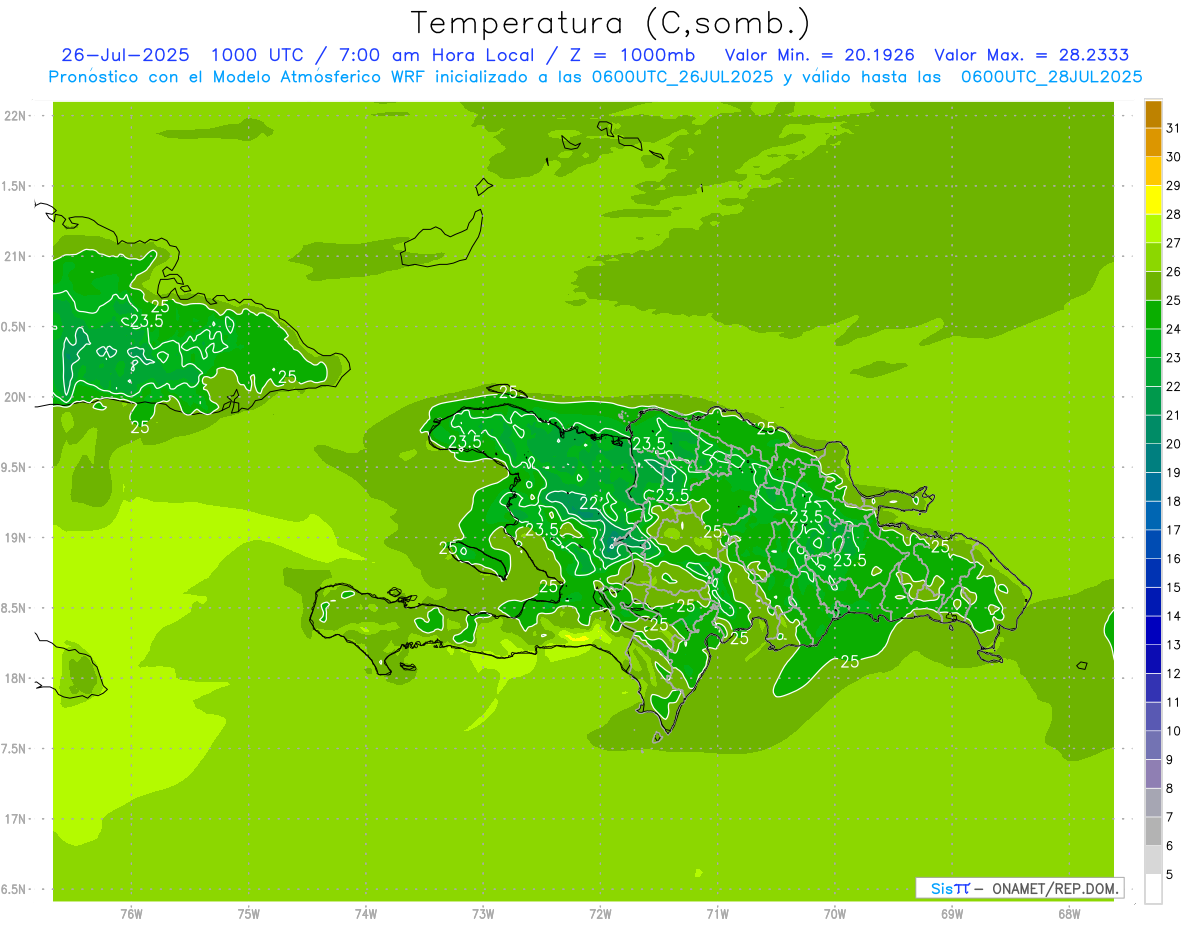1200x927 pixels.
Task: Click the "Valor Max. = 28.2333" readout
Action: pyautogui.click(x=1031, y=55)
